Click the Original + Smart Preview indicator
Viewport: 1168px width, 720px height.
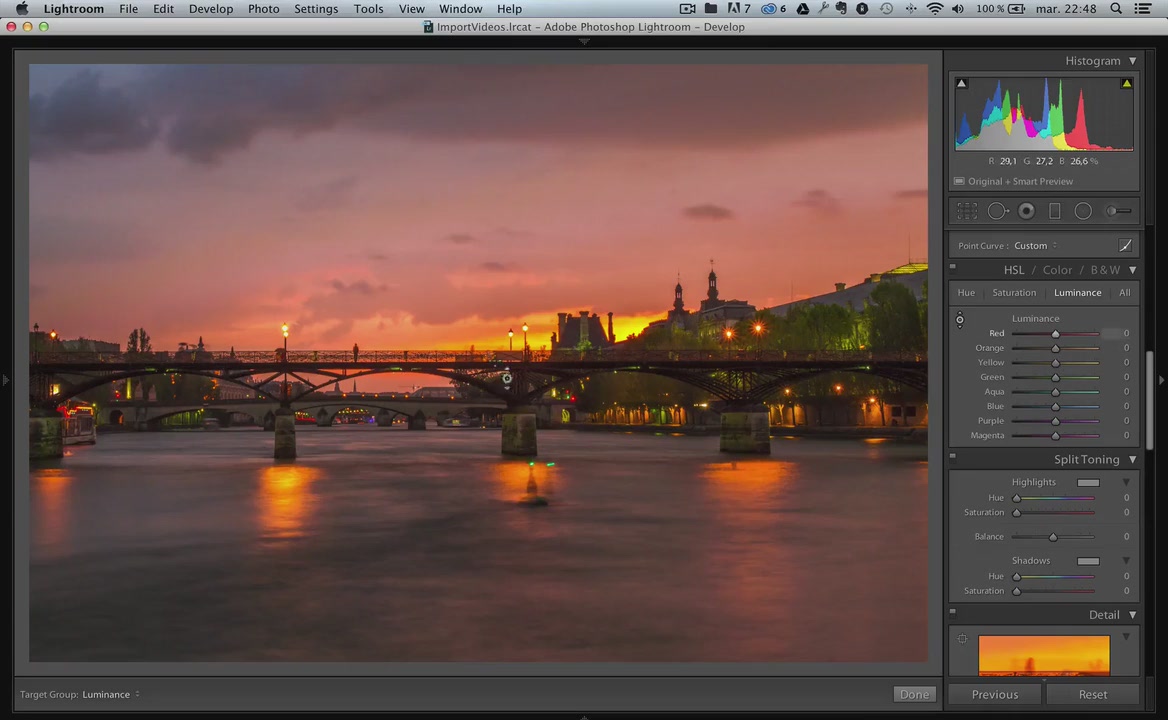pyautogui.click(x=1014, y=182)
